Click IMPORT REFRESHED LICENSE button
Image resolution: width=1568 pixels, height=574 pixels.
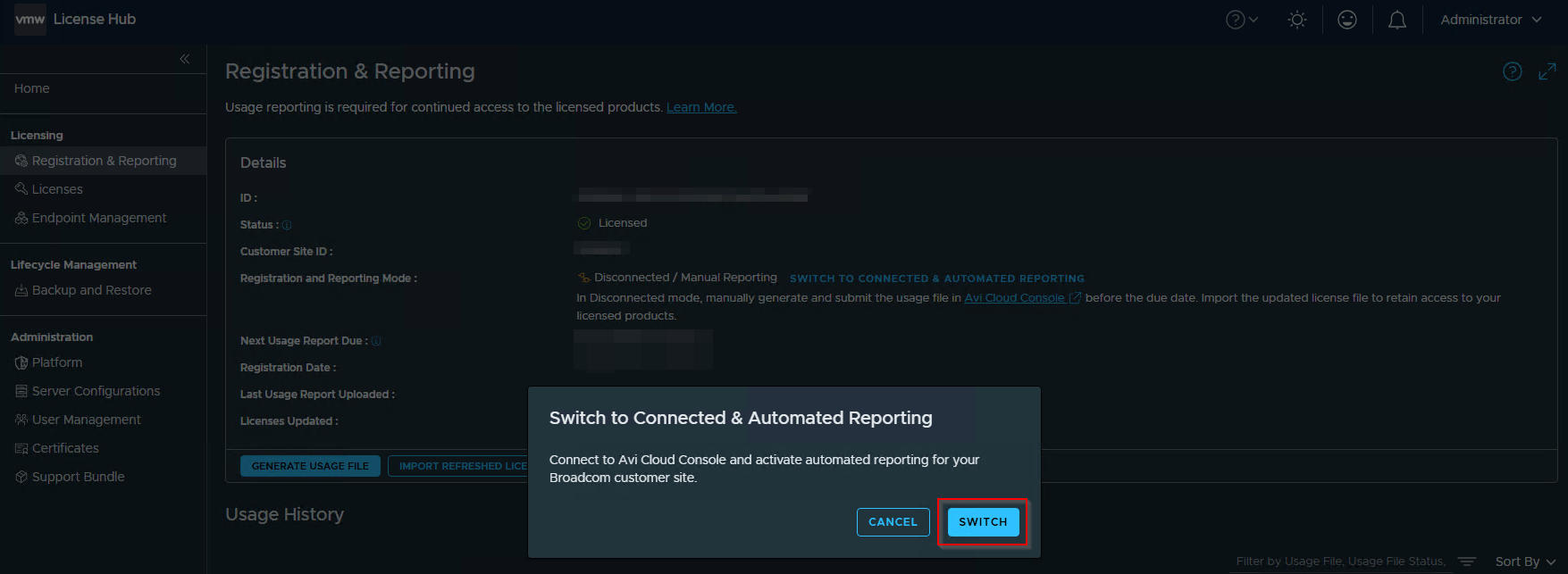458,466
